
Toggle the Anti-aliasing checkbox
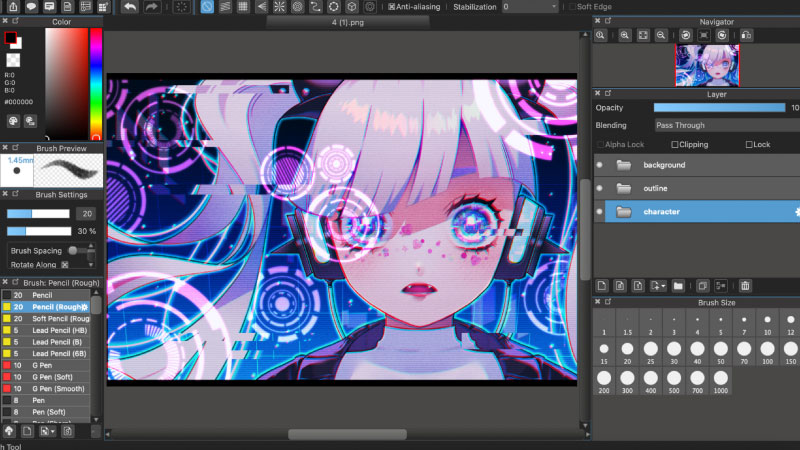click(392, 7)
